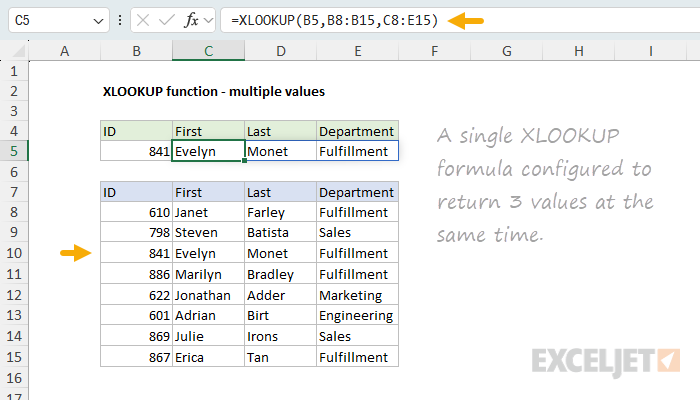Select the cell containing Batista
Image resolution: width=700 pixels, height=400 pixels.
(281, 233)
